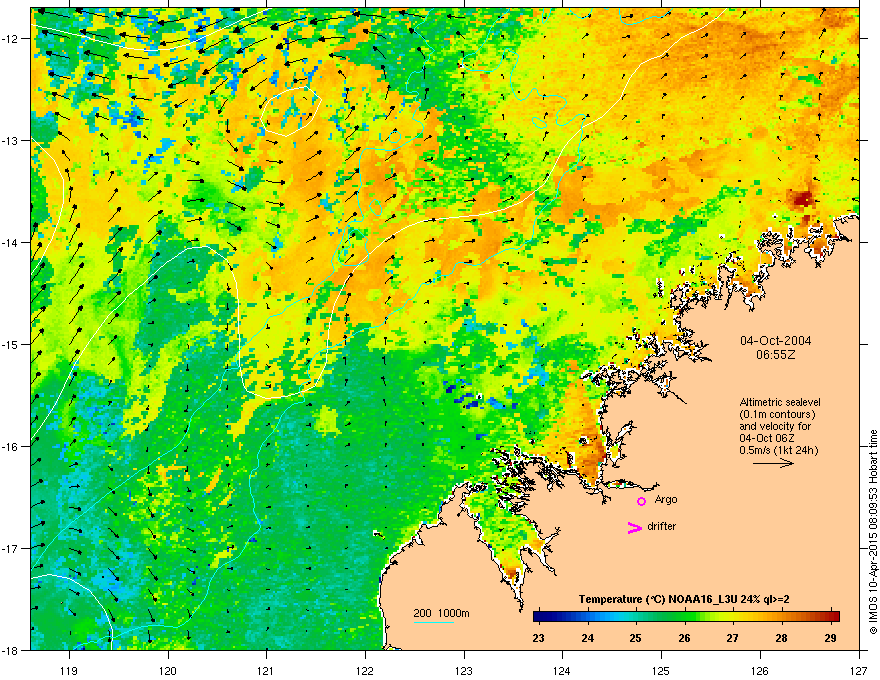This screenshot has width=880, height=680.
Task: Click the magenta drifter legend symbol
Action: coord(634,527)
